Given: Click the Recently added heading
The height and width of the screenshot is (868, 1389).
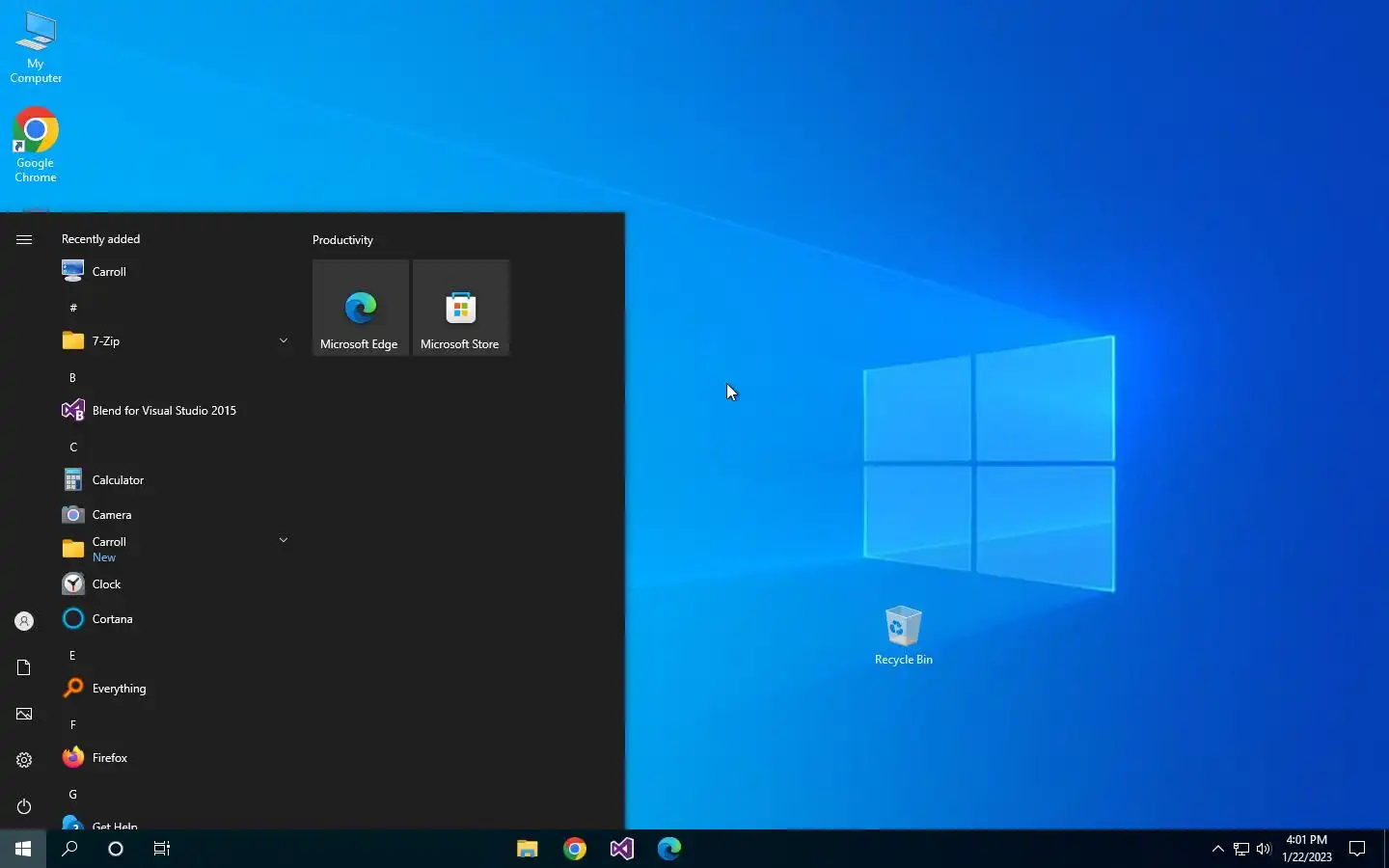Looking at the screenshot, I should 100,239.
